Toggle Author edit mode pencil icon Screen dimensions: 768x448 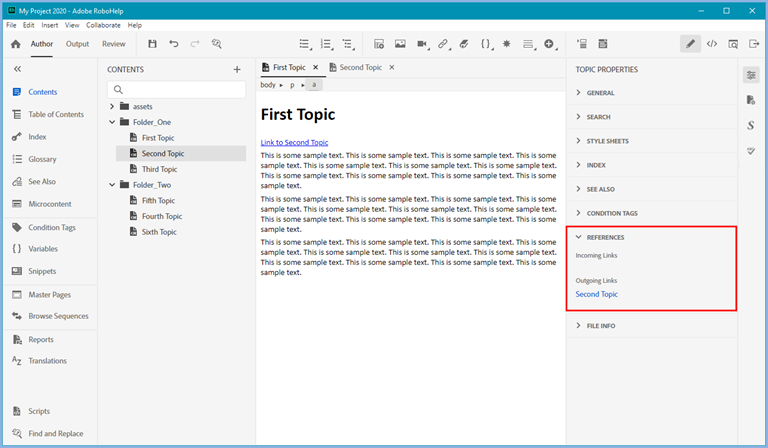point(690,44)
